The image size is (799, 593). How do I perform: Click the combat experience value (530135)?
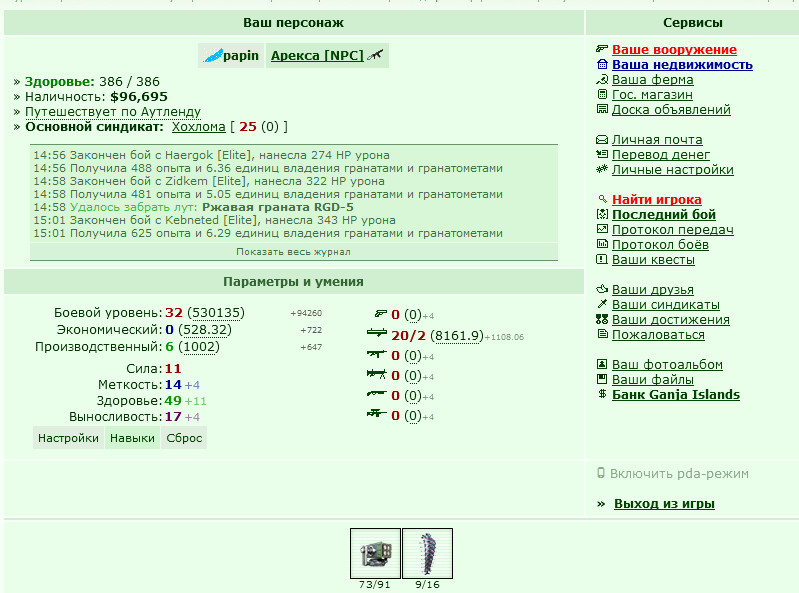[x=216, y=312]
